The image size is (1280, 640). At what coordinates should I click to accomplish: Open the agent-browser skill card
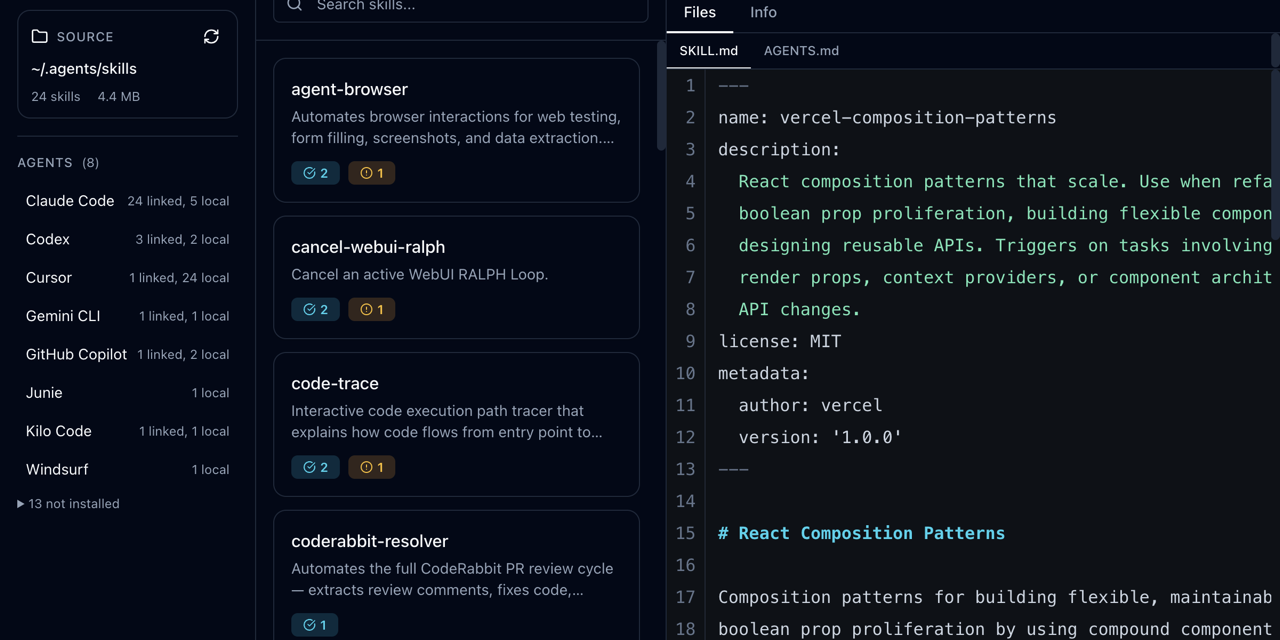point(456,130)
